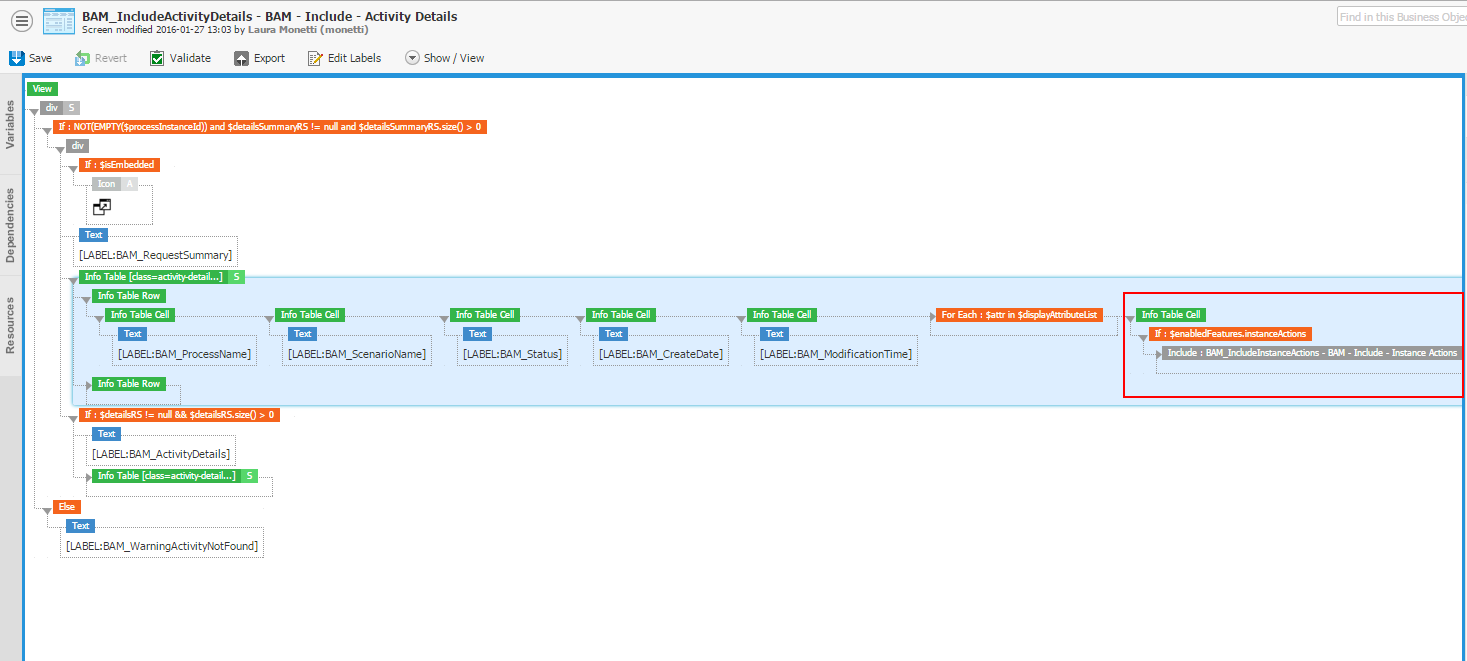
Task: Collapse the If $detailsRS != null node triangle
Action: point(73,417)
